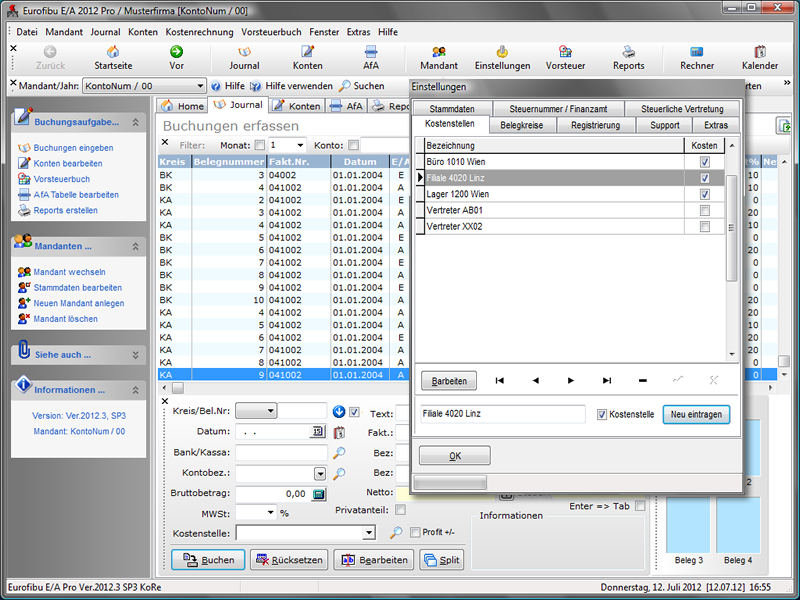Open the Kostenrechnung menu
Viewport: 800px width, 600px height.
coord(199,32)
